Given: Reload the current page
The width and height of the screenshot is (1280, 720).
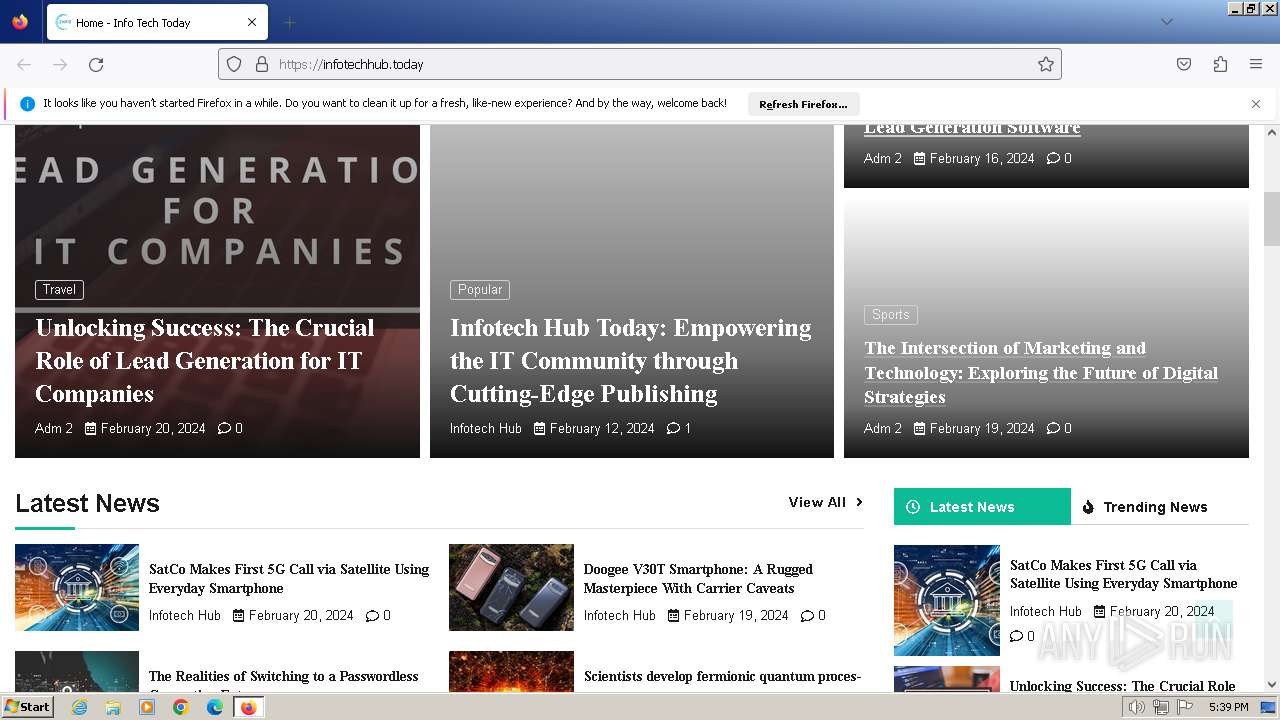Looking at the screenshot, I should click(96, 64).
